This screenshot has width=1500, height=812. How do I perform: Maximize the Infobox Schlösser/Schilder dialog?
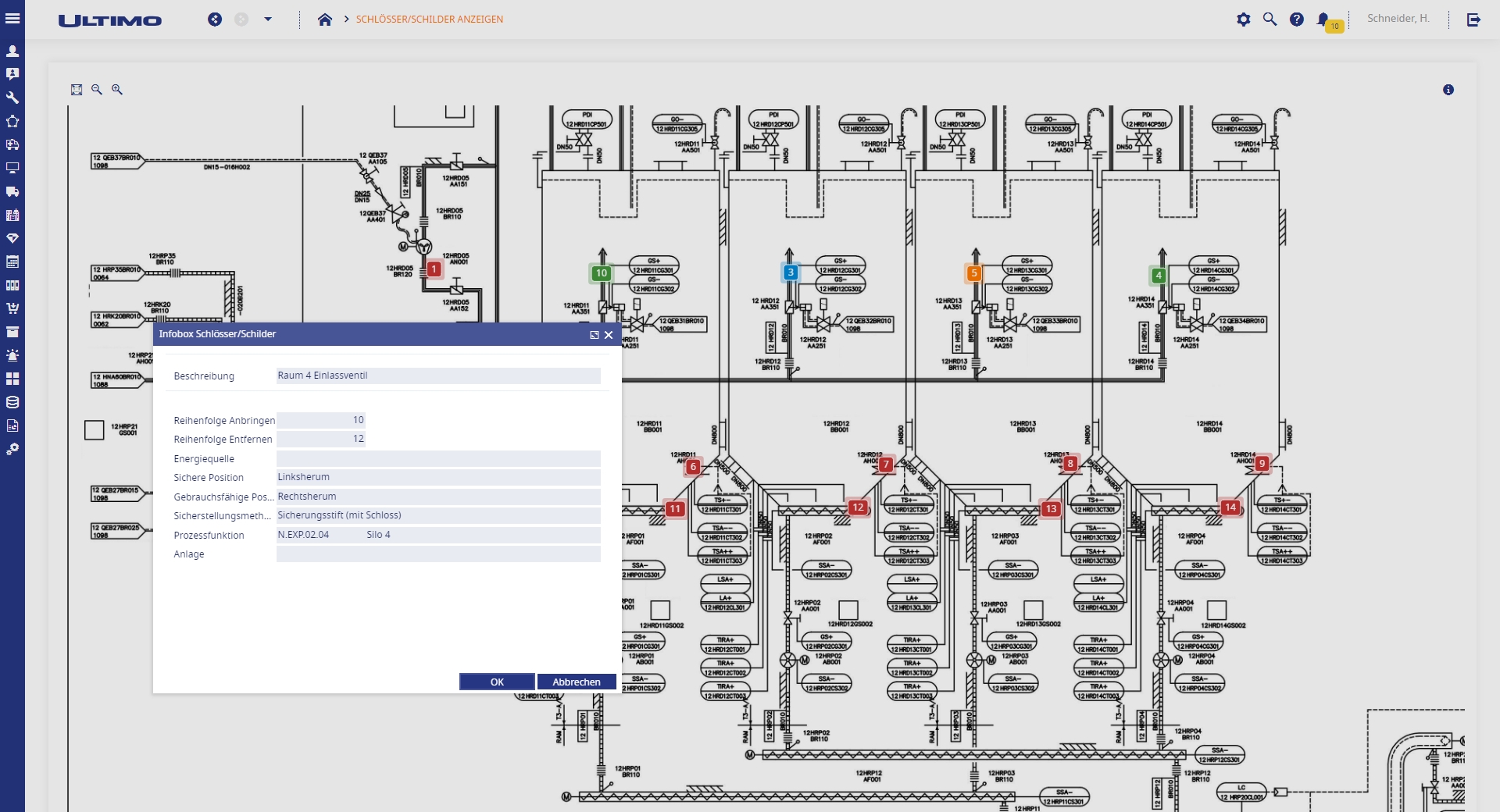[x=595, y=335]
